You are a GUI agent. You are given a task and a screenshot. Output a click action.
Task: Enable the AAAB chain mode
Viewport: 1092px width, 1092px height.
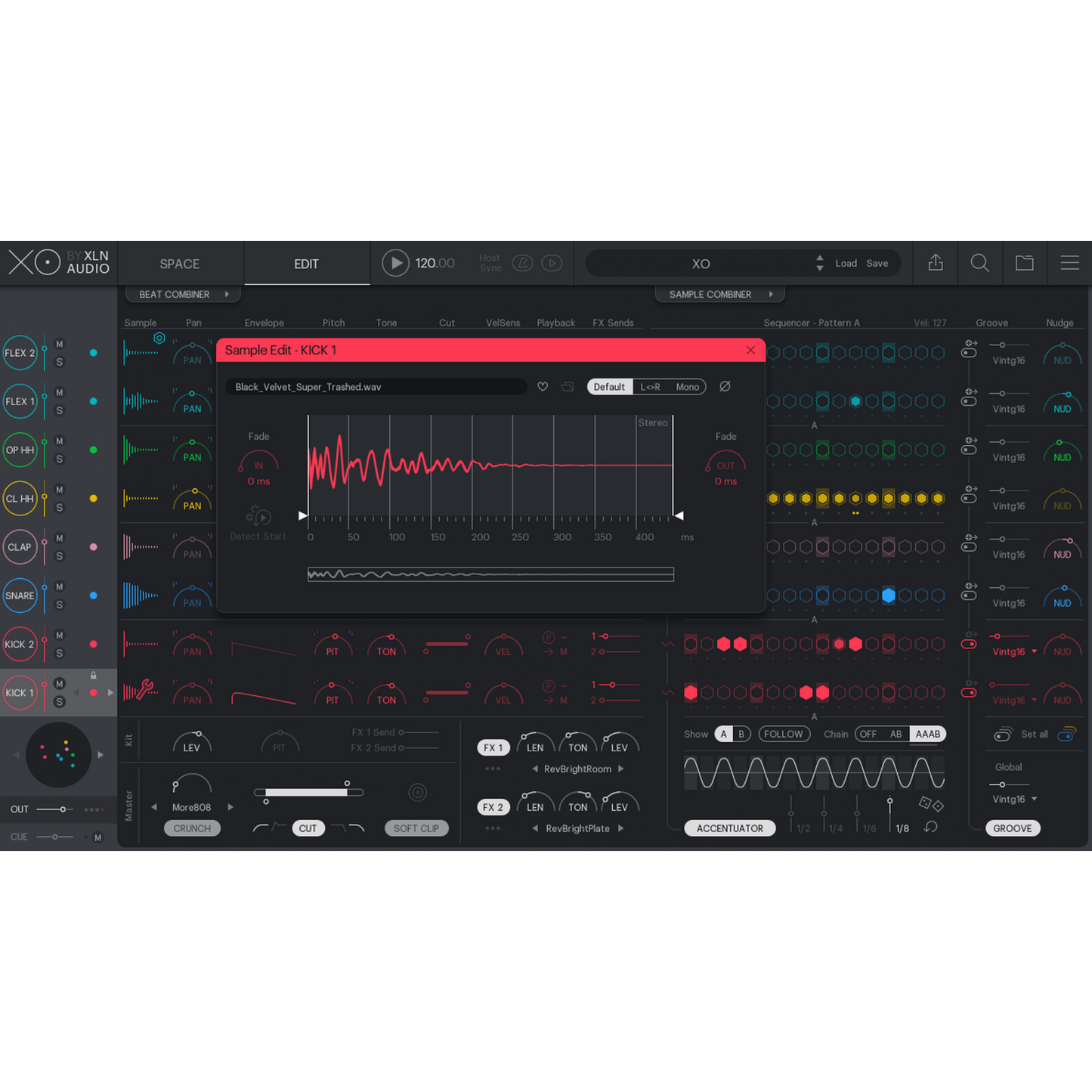[x=927, y=735]
